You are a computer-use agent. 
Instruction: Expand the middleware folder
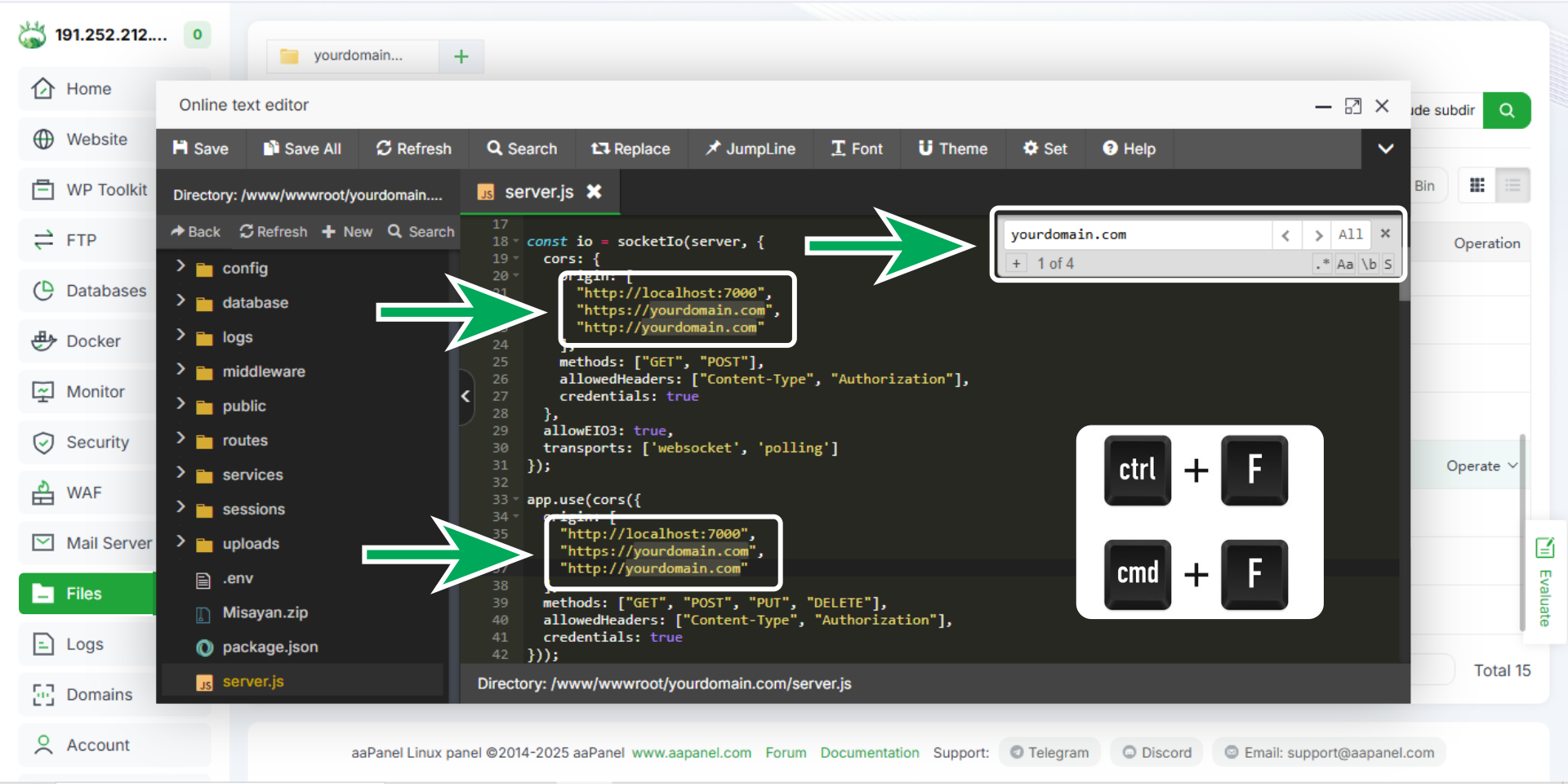click(181, 370)
